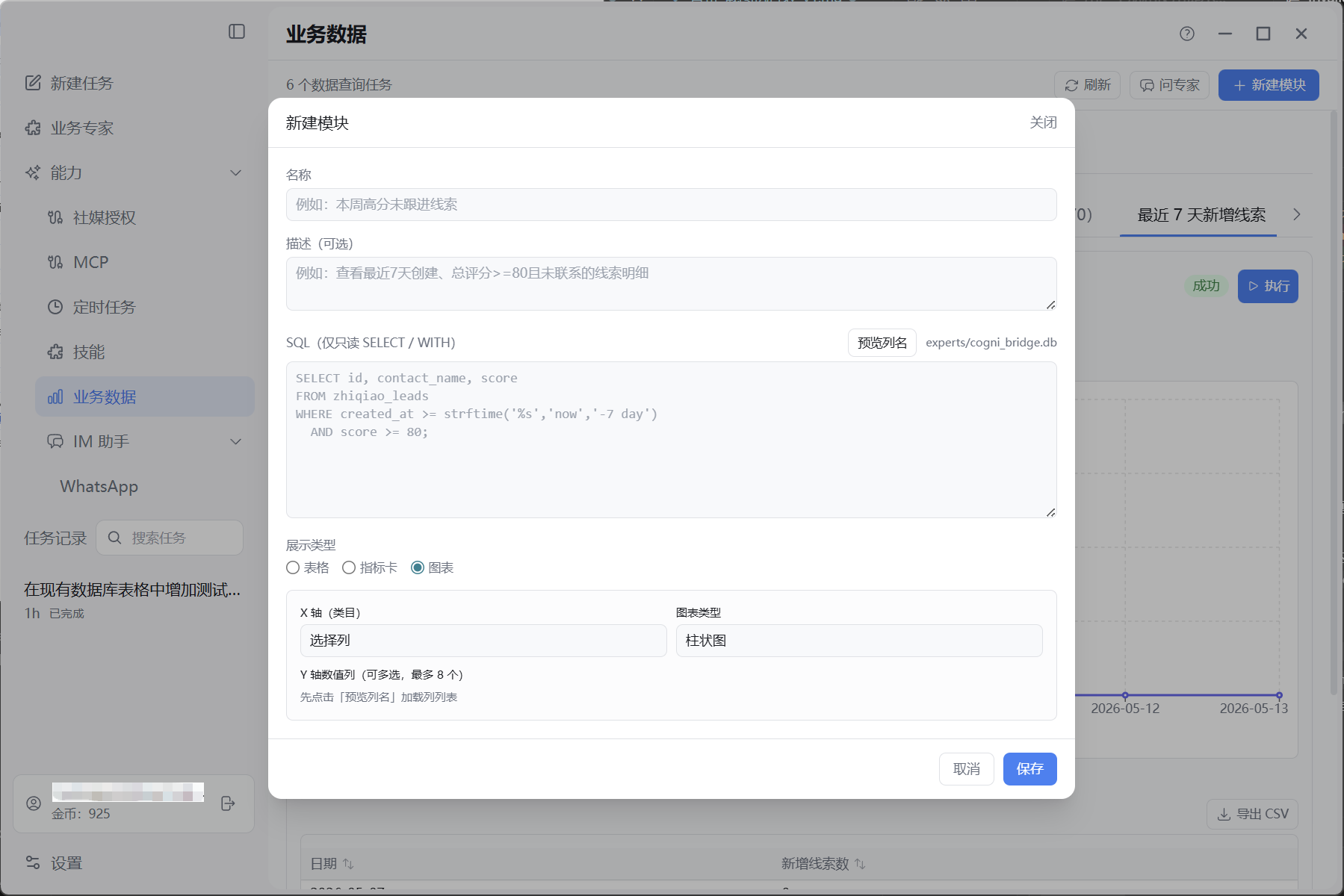This screenshot has width=1344, height=896.
Task: Expand the IM 助手 chevron
Action: 235,441
